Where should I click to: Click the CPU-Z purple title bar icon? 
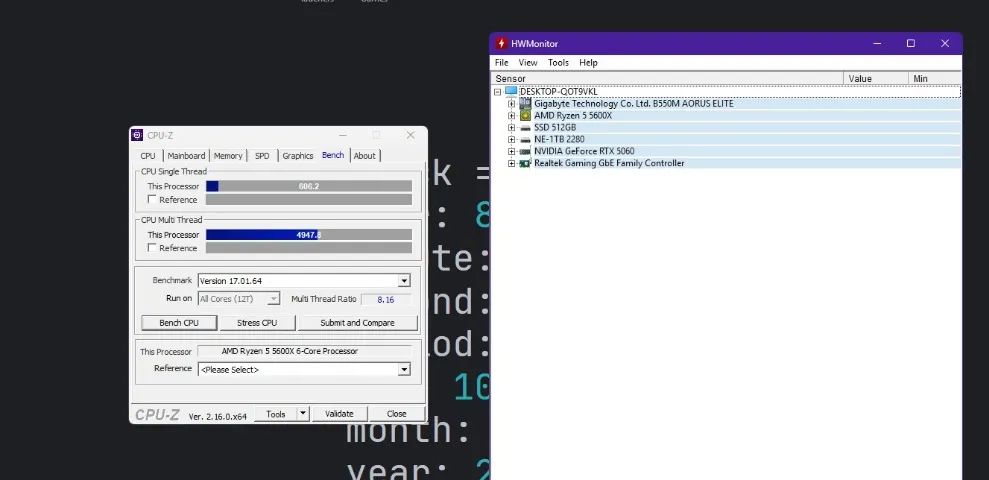tap(137, 135)
